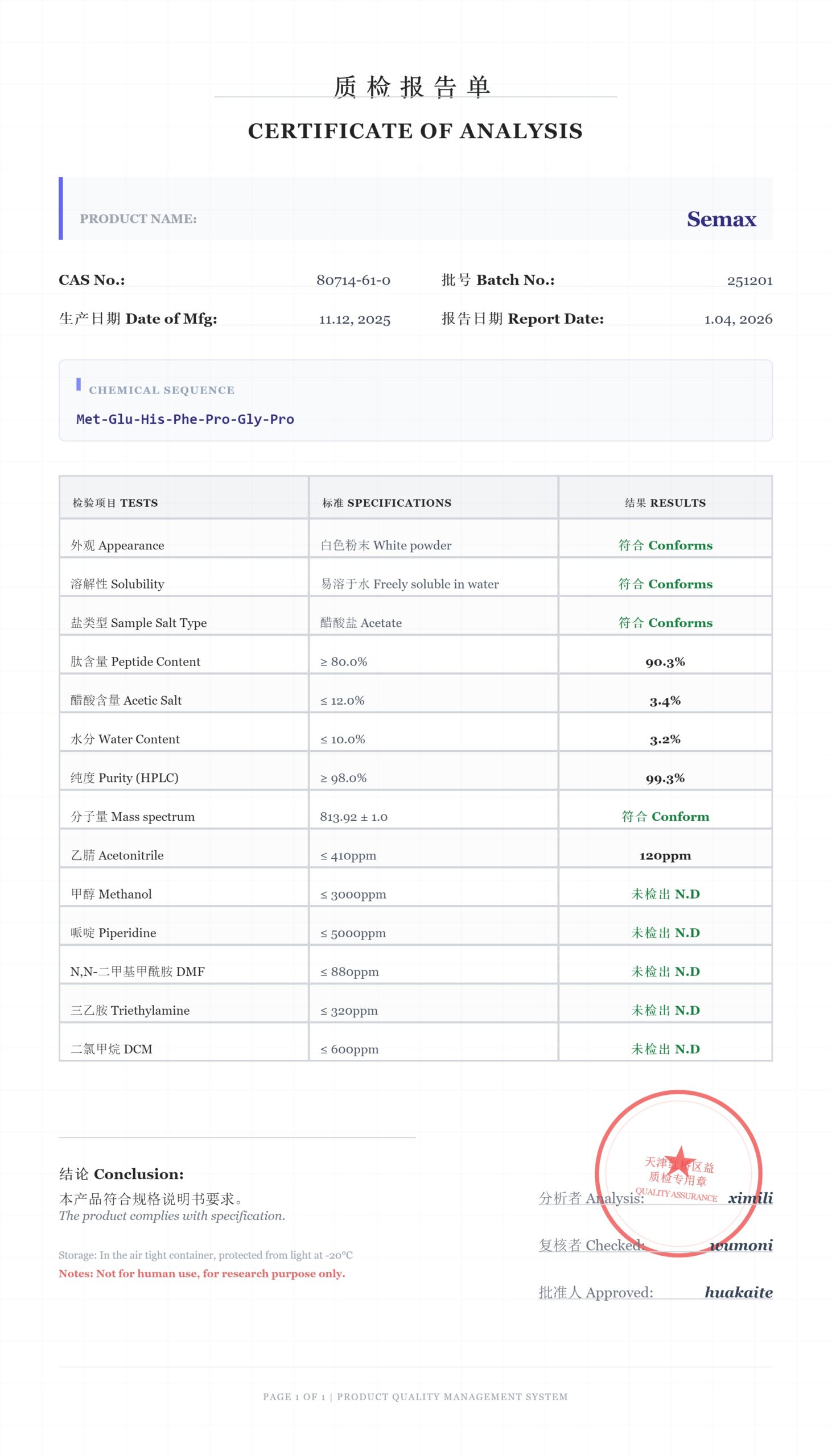Click the batch number 251201
Viewport: 832px width, 1456px height.
tap(749, 280)
